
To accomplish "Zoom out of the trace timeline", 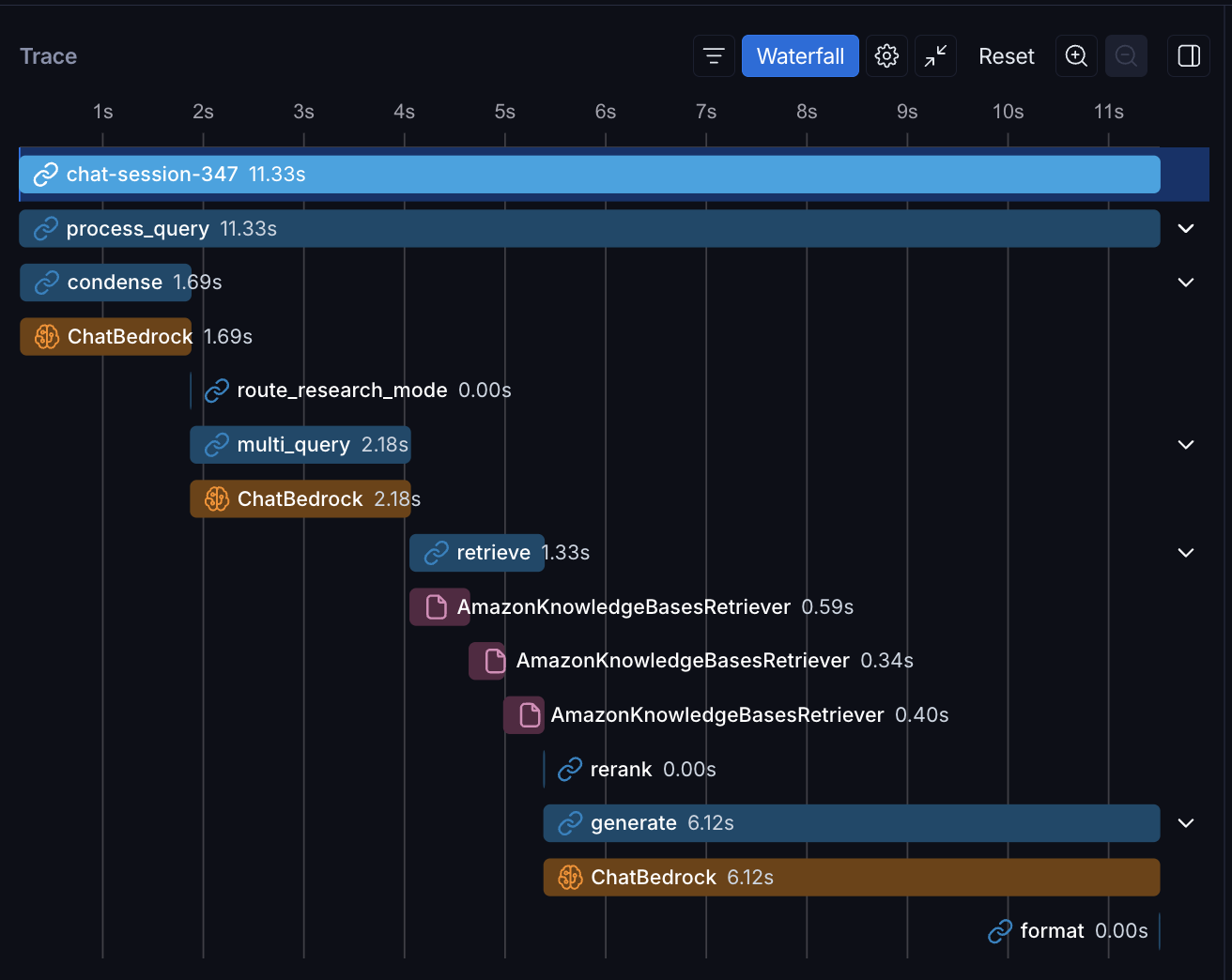I will [x=1126, y=56].
